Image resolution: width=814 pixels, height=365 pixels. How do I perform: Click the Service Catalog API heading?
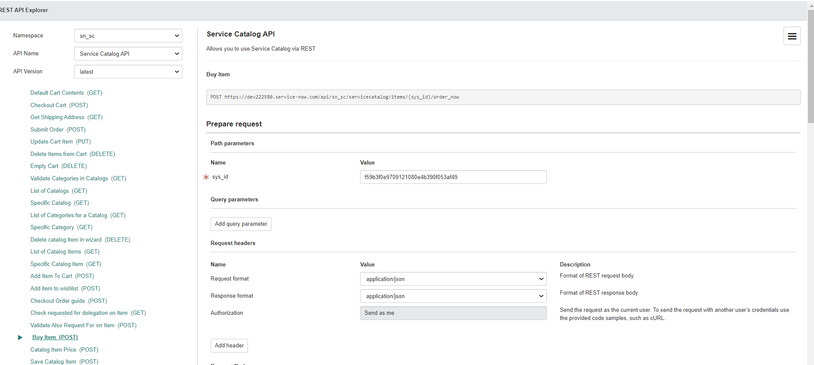[240, 34]
